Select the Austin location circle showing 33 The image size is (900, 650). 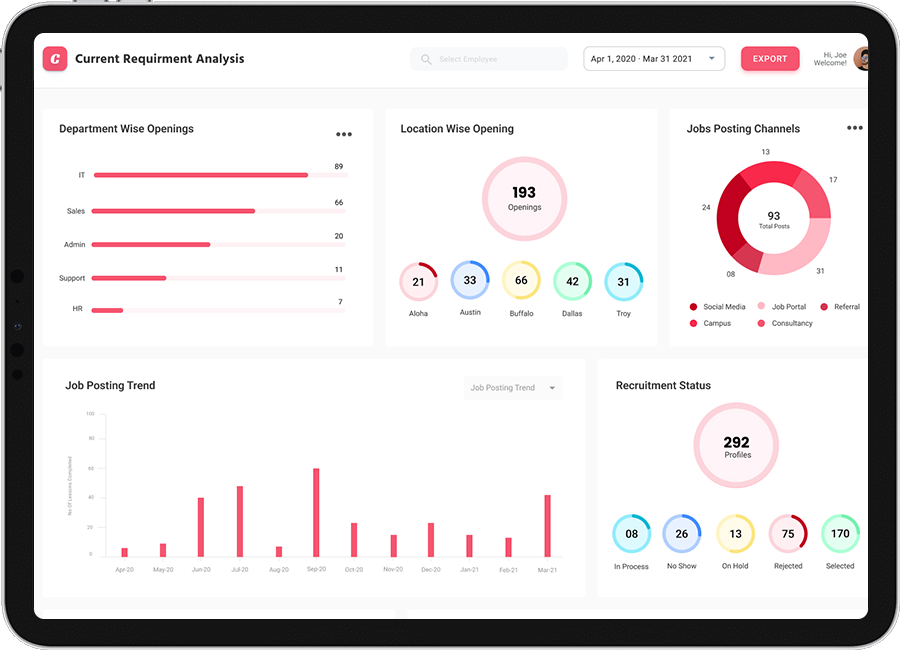470,280
